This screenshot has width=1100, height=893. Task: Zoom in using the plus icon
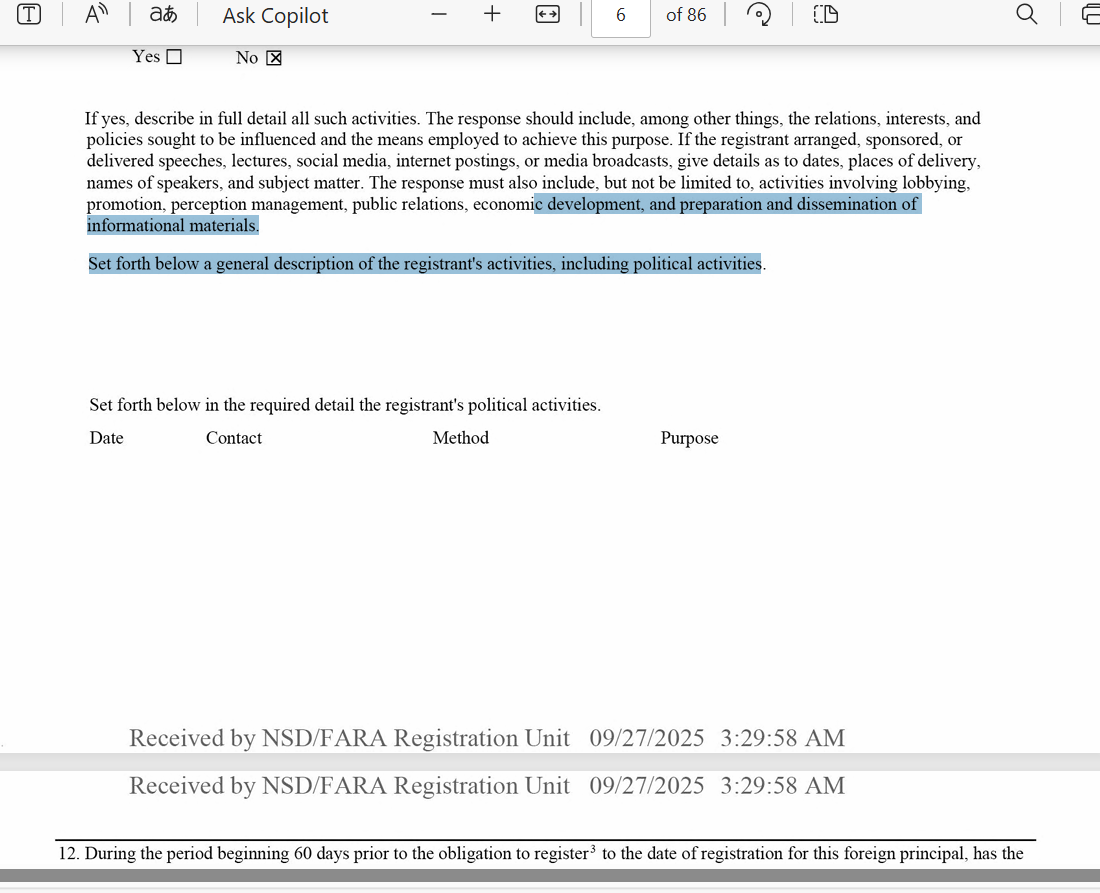(492, 14)
